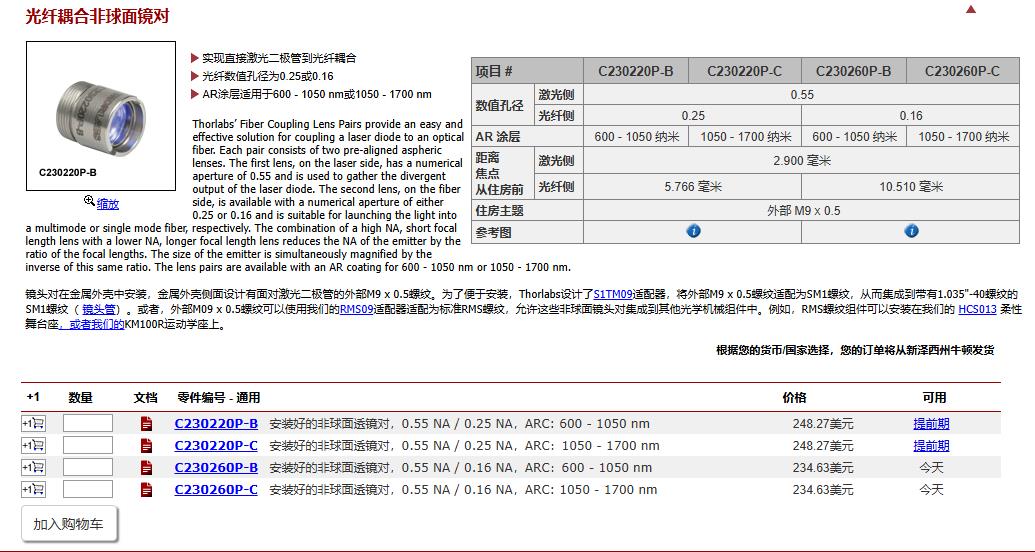
Task: Open the 镜头管 link
Action: point(99,309)
